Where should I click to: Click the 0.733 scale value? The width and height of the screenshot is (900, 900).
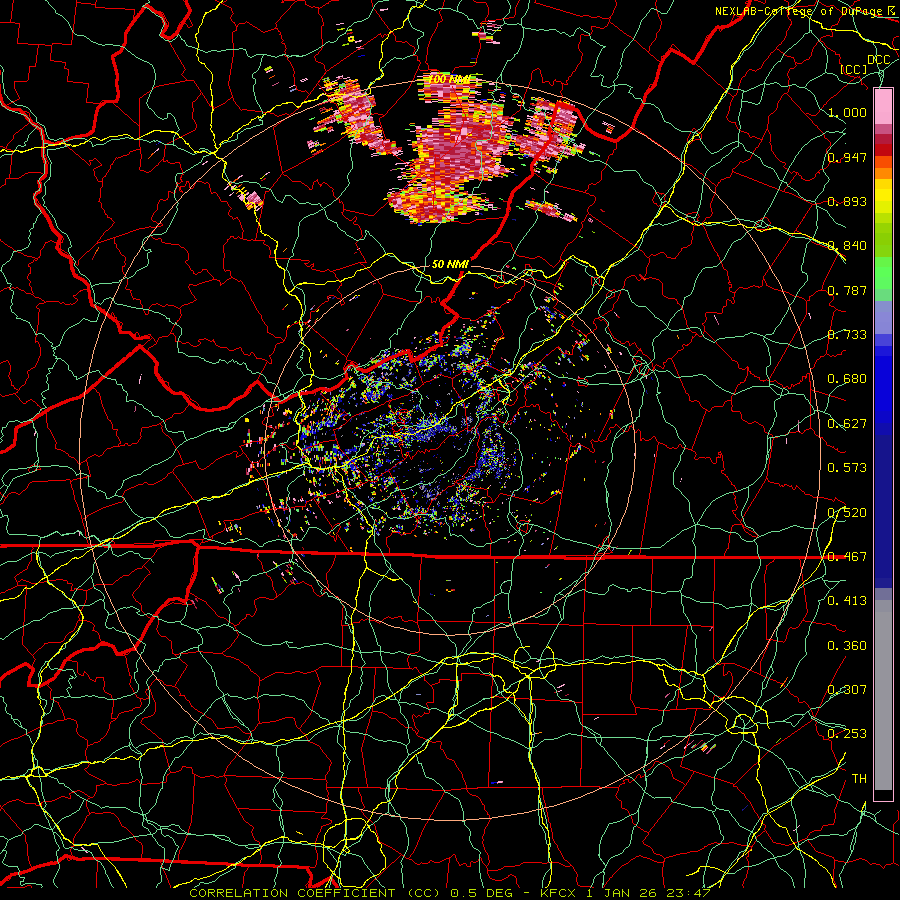847,335
